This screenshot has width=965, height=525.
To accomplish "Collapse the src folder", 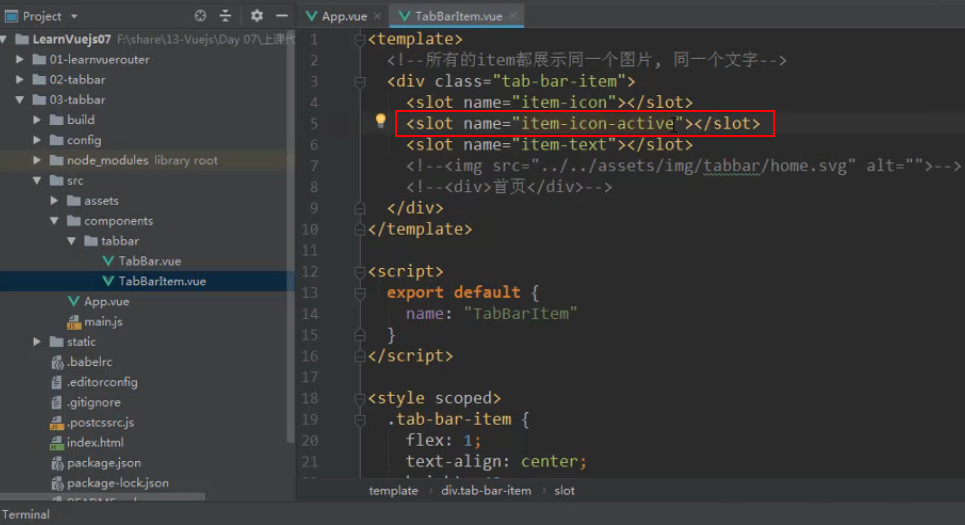I will pyautogui.click(x=37, y=180).
